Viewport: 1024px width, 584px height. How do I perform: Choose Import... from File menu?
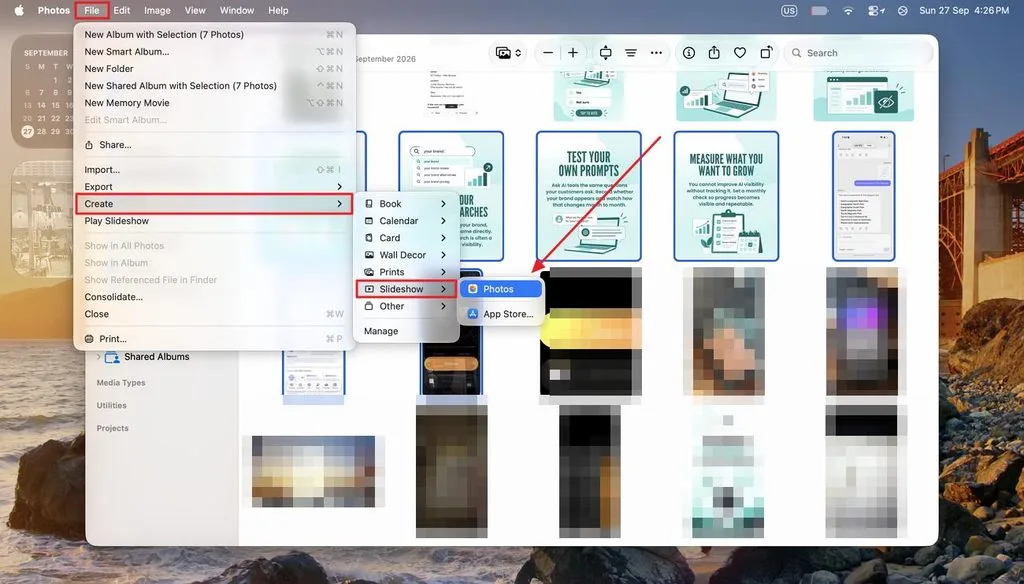(x=214, y=170)
